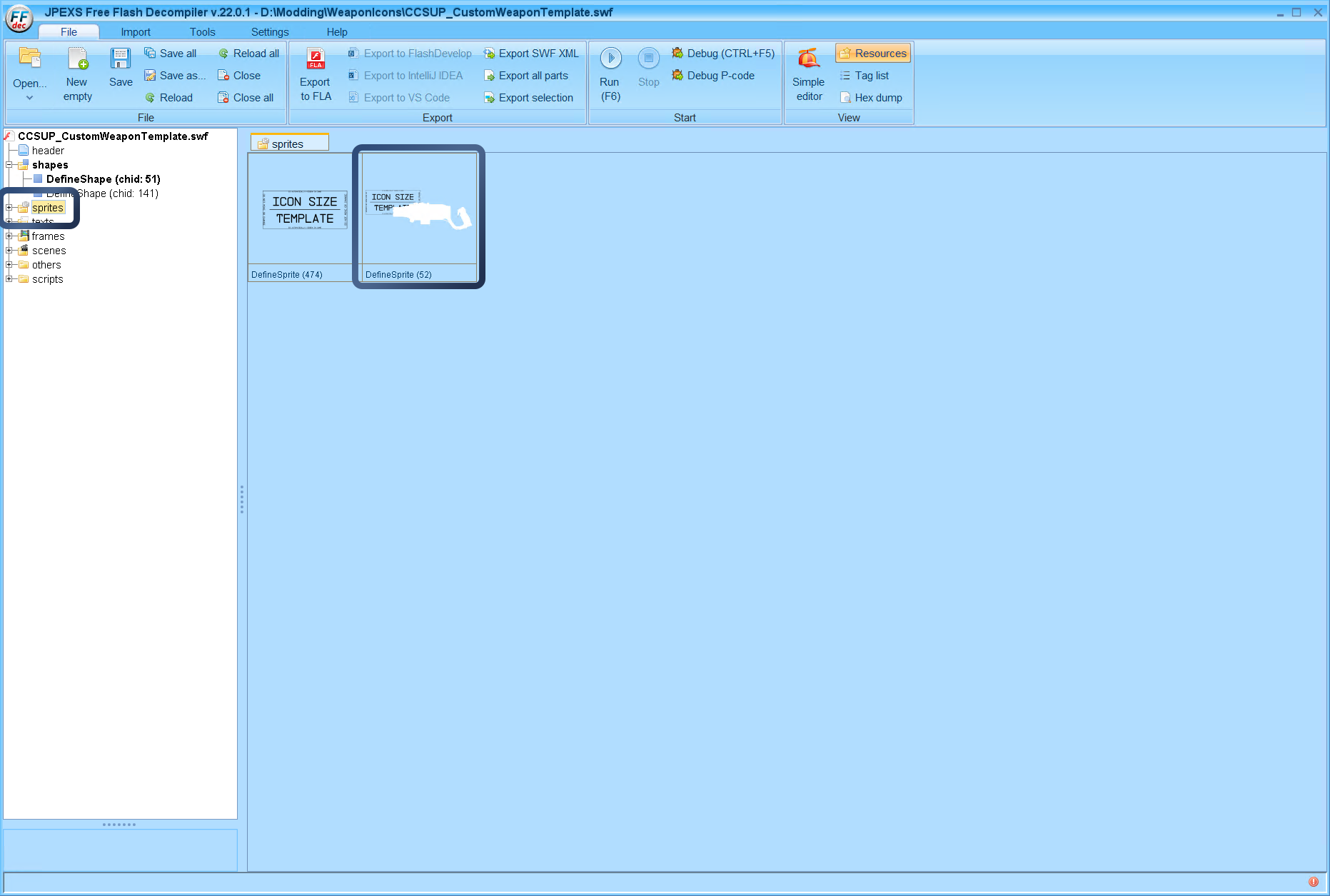Collapse the shapes tree node
The width and height of the screenshot is (1330, 896).
coord(9,164)
